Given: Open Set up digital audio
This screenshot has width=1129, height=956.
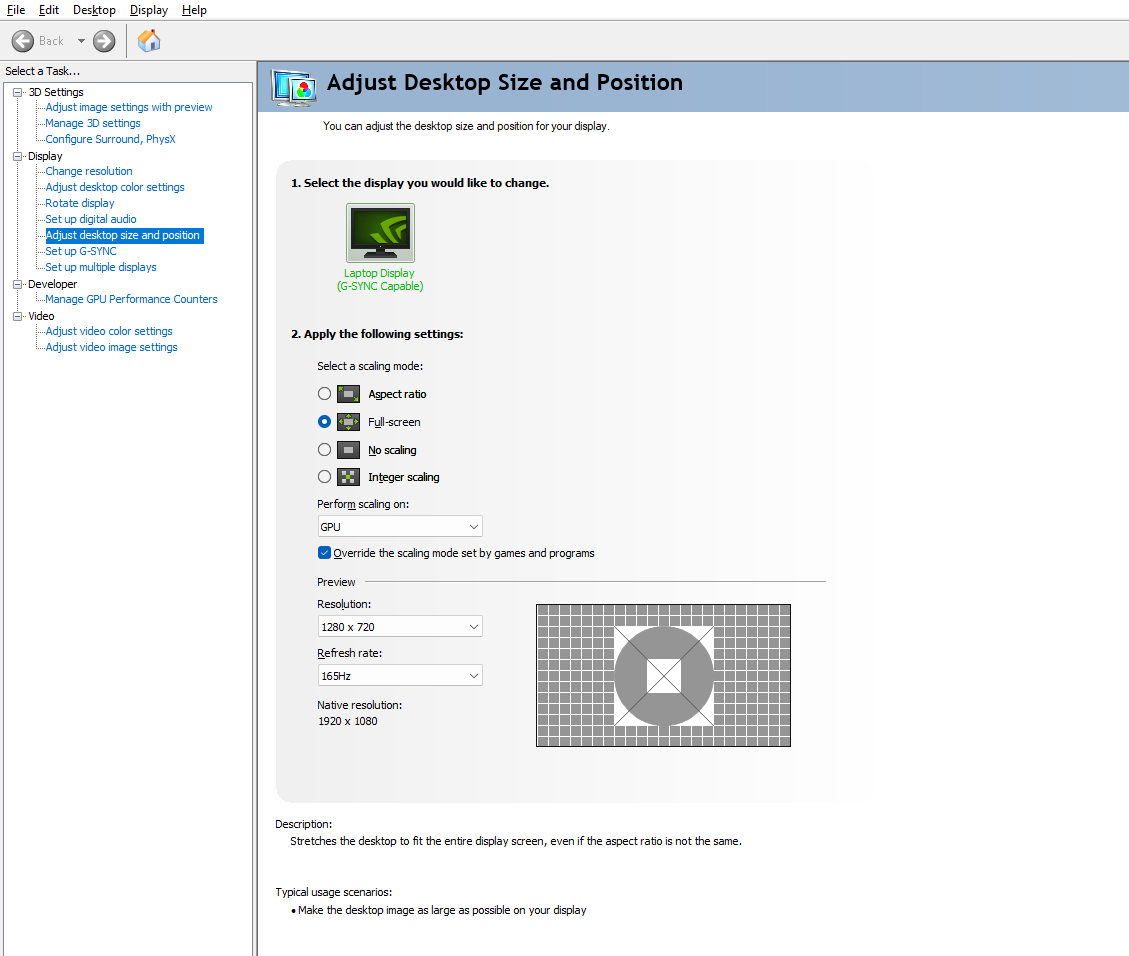Looking at the screenshot, I should pos(91,219).
